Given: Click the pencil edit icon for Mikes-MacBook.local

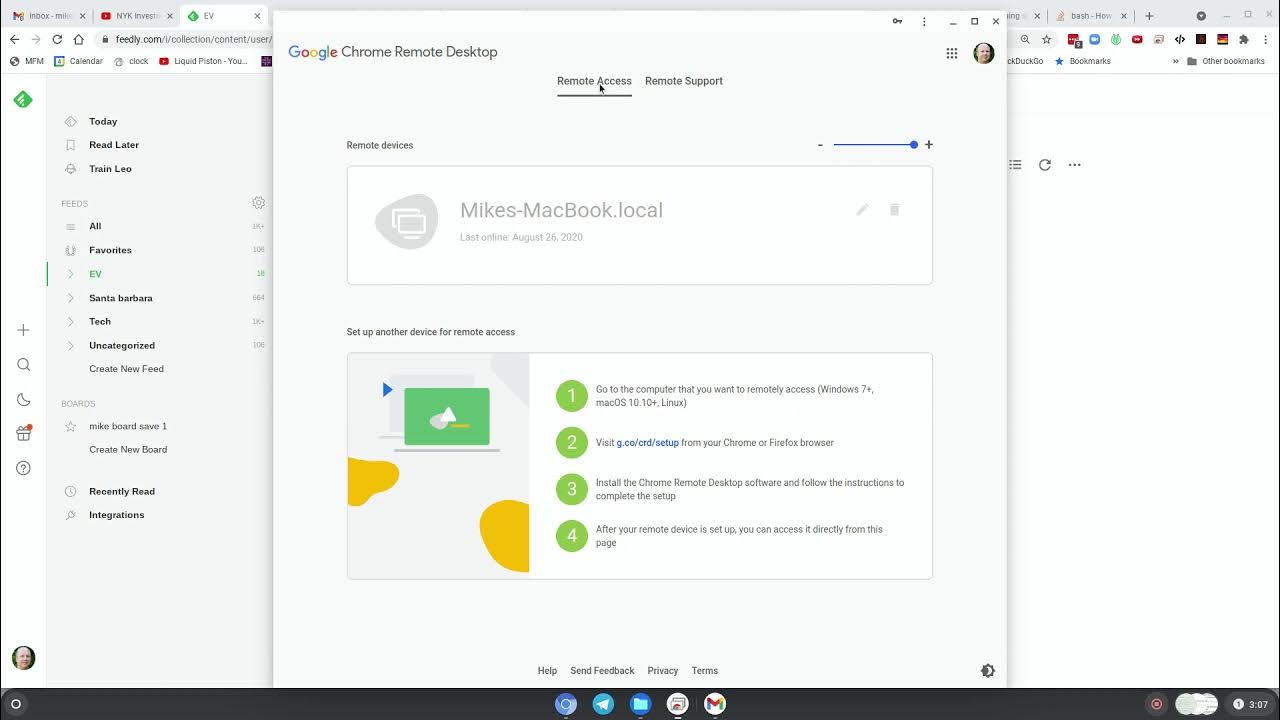Looking at the screenshot, I should coord(862,210).
